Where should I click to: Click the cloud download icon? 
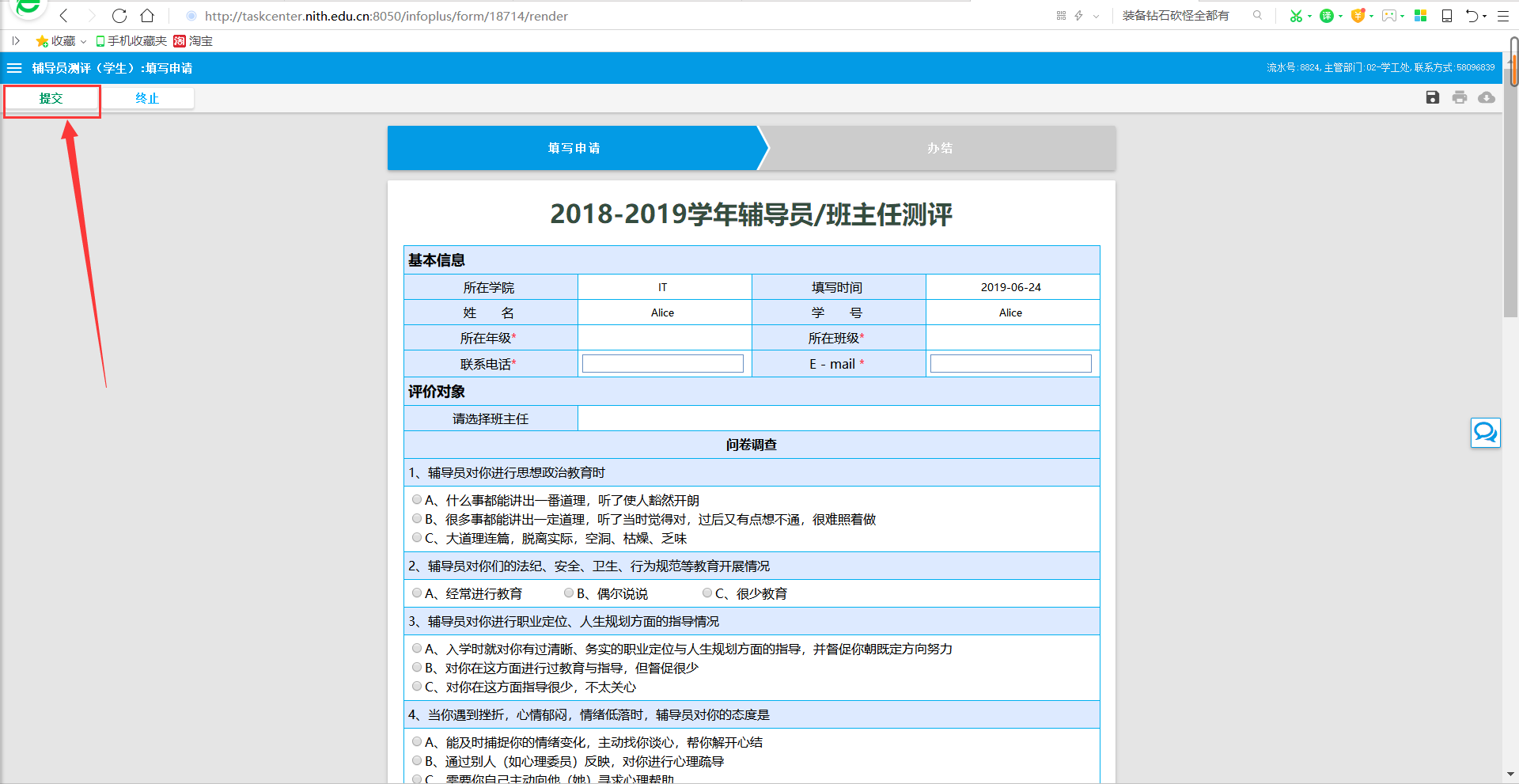click(x=1487, y=97)
